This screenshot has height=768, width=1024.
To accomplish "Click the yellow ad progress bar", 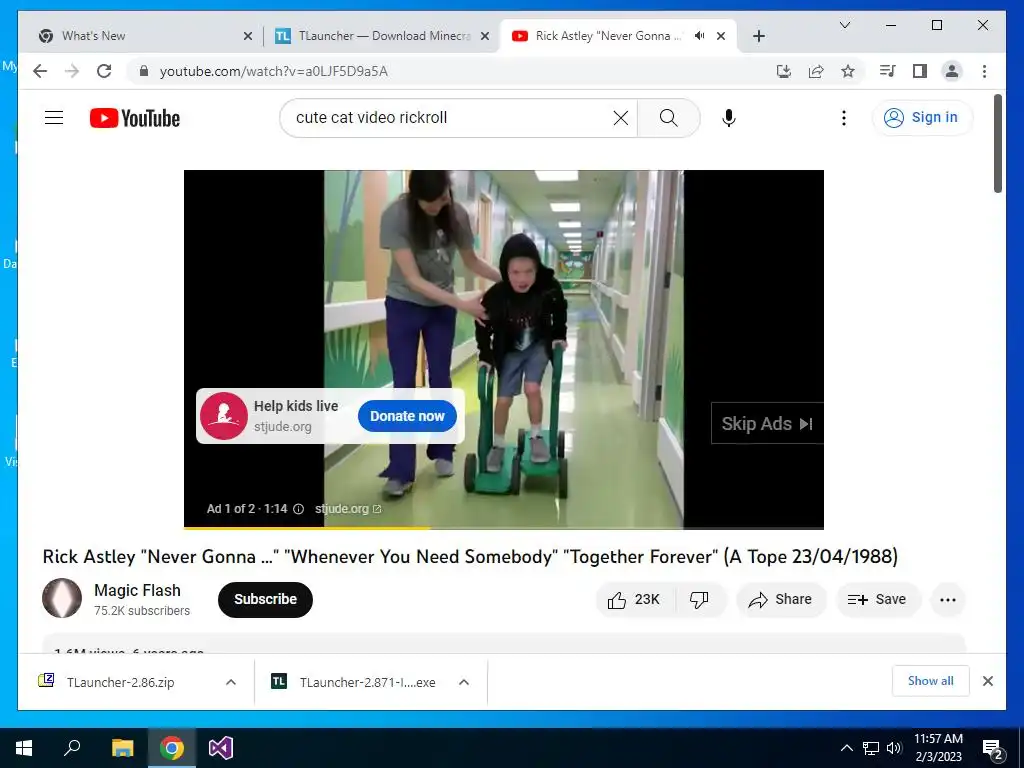I will (307, 528).
